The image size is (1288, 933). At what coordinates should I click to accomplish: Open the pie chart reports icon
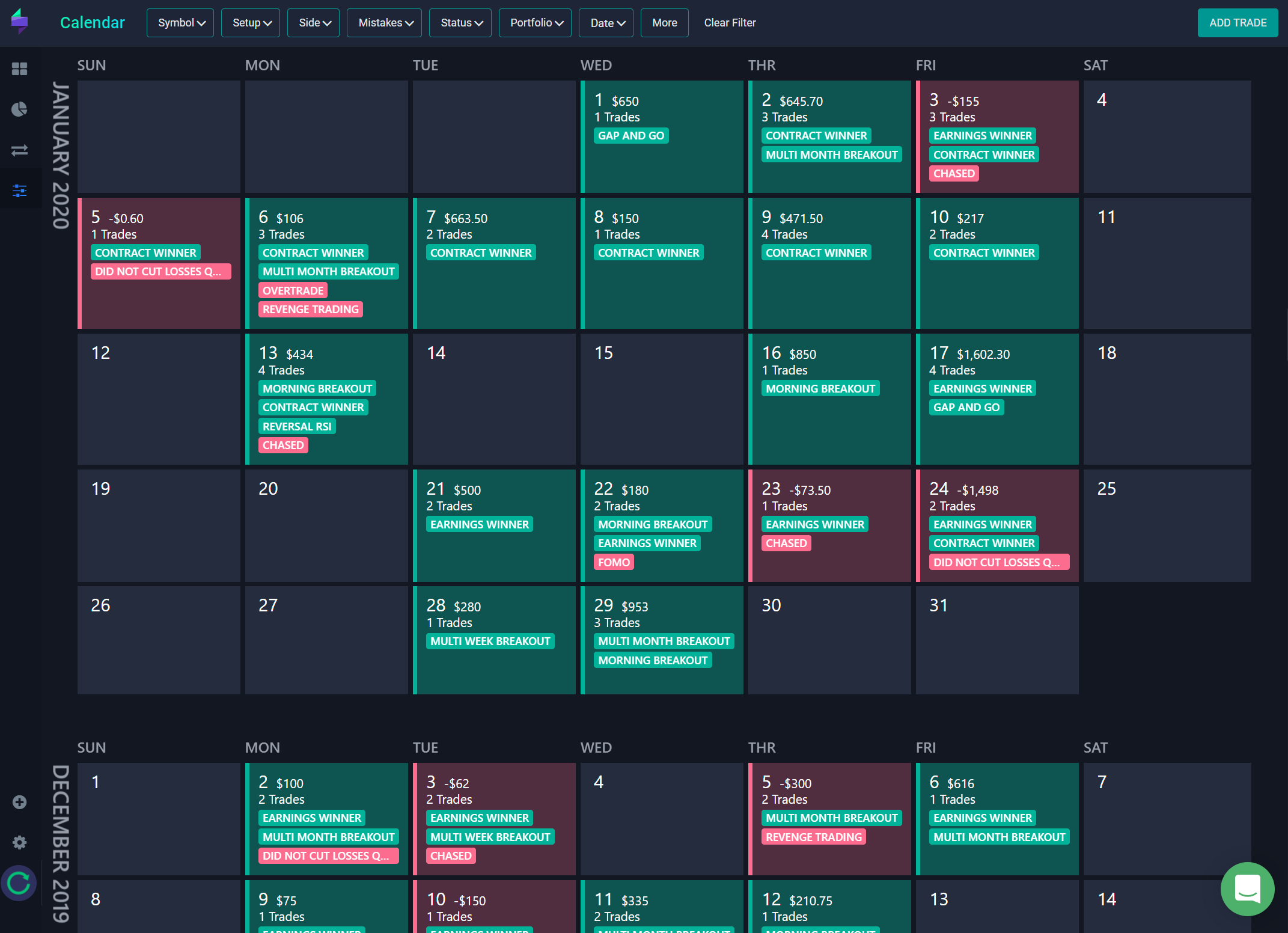click(x=19, y=109)
